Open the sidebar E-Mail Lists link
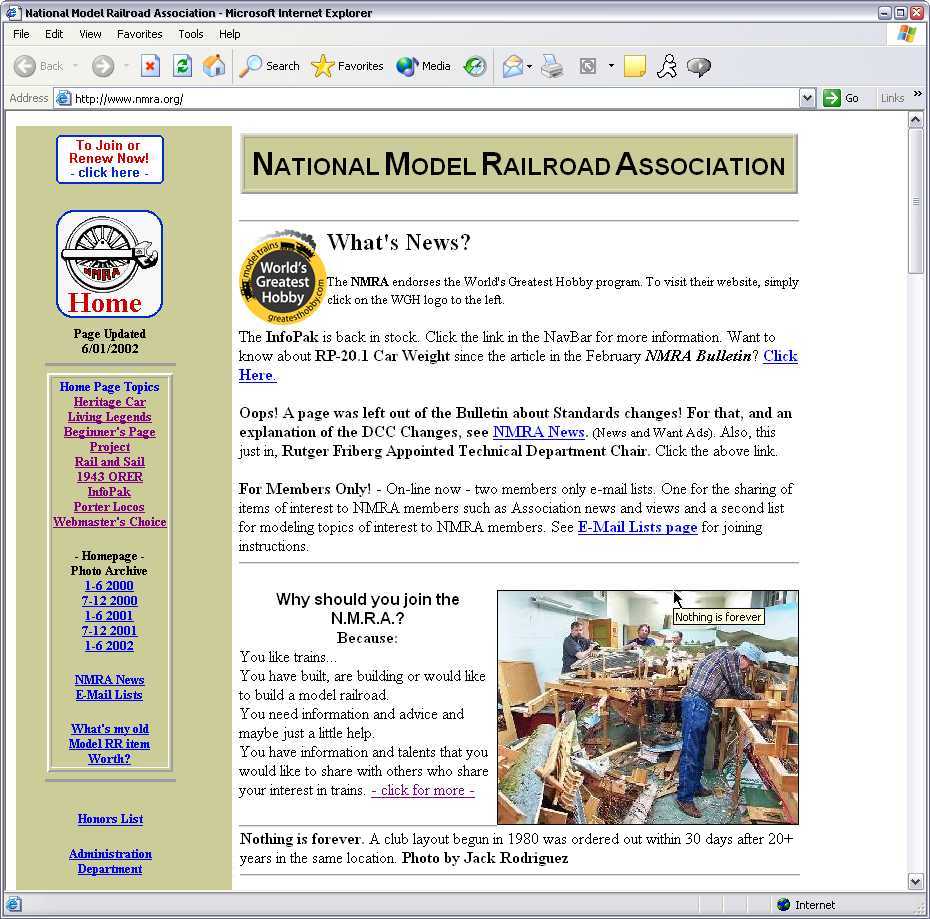The width and height of the screenshot is (930, 919). 110,695
